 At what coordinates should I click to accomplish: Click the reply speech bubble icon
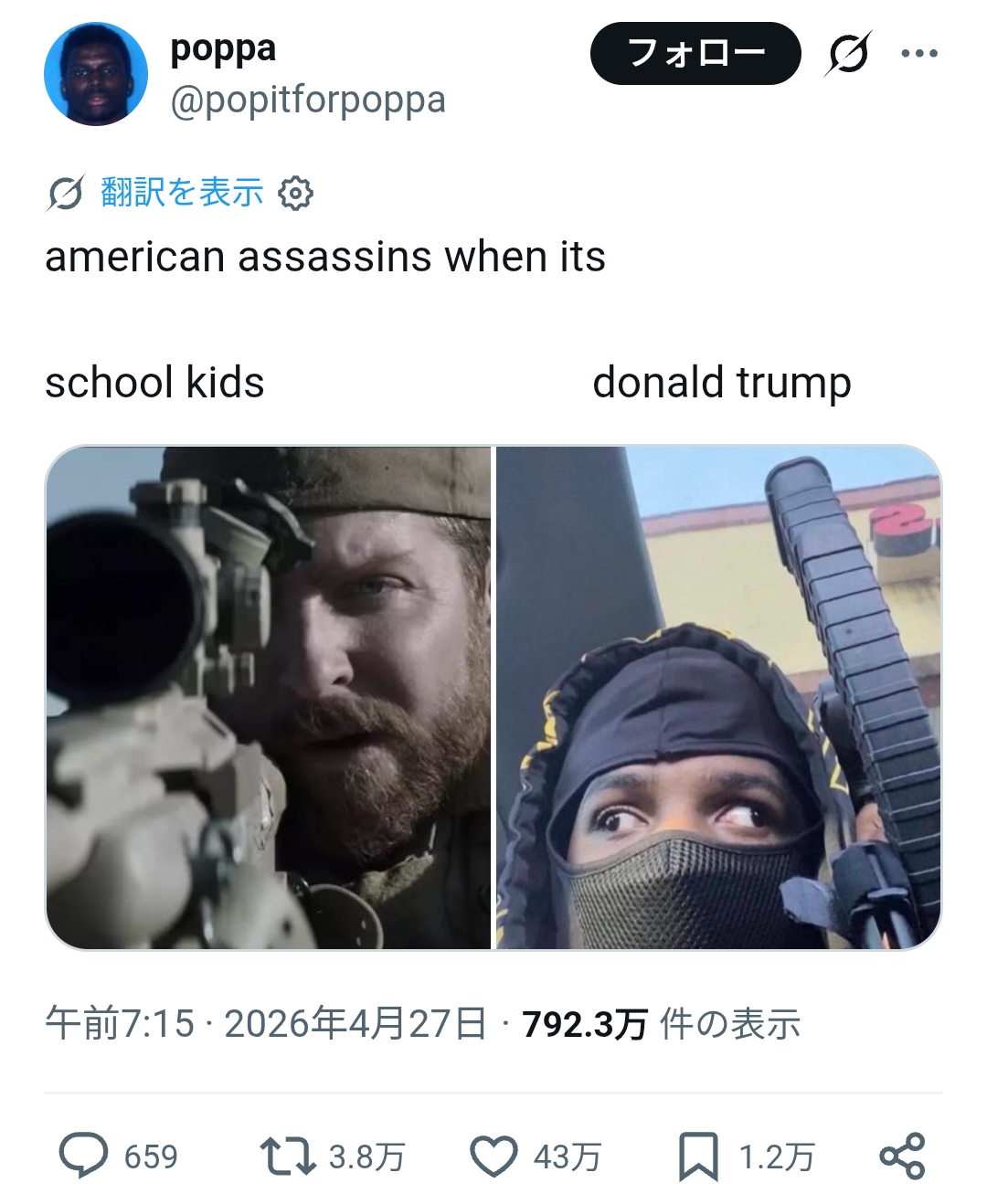pyautogui.click(x=83, y=1156)
